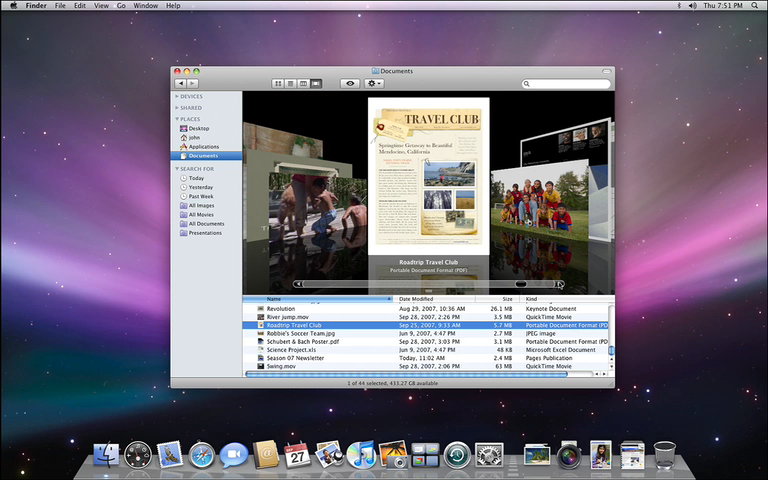
Task: Expand the SHARED sidebar section
Action: point(177,108)
